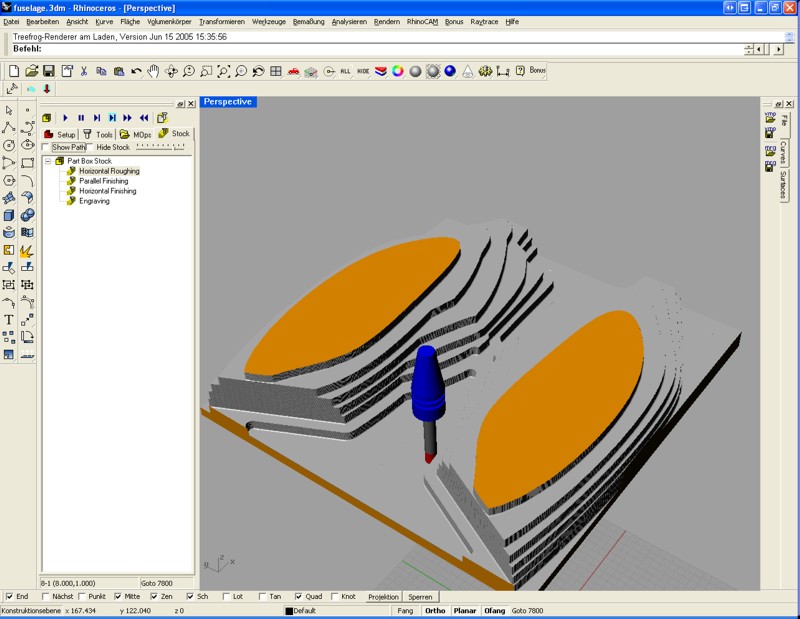Toggle Planar mode in status bar
The image size is (800, 619).
tap(465, 611)
